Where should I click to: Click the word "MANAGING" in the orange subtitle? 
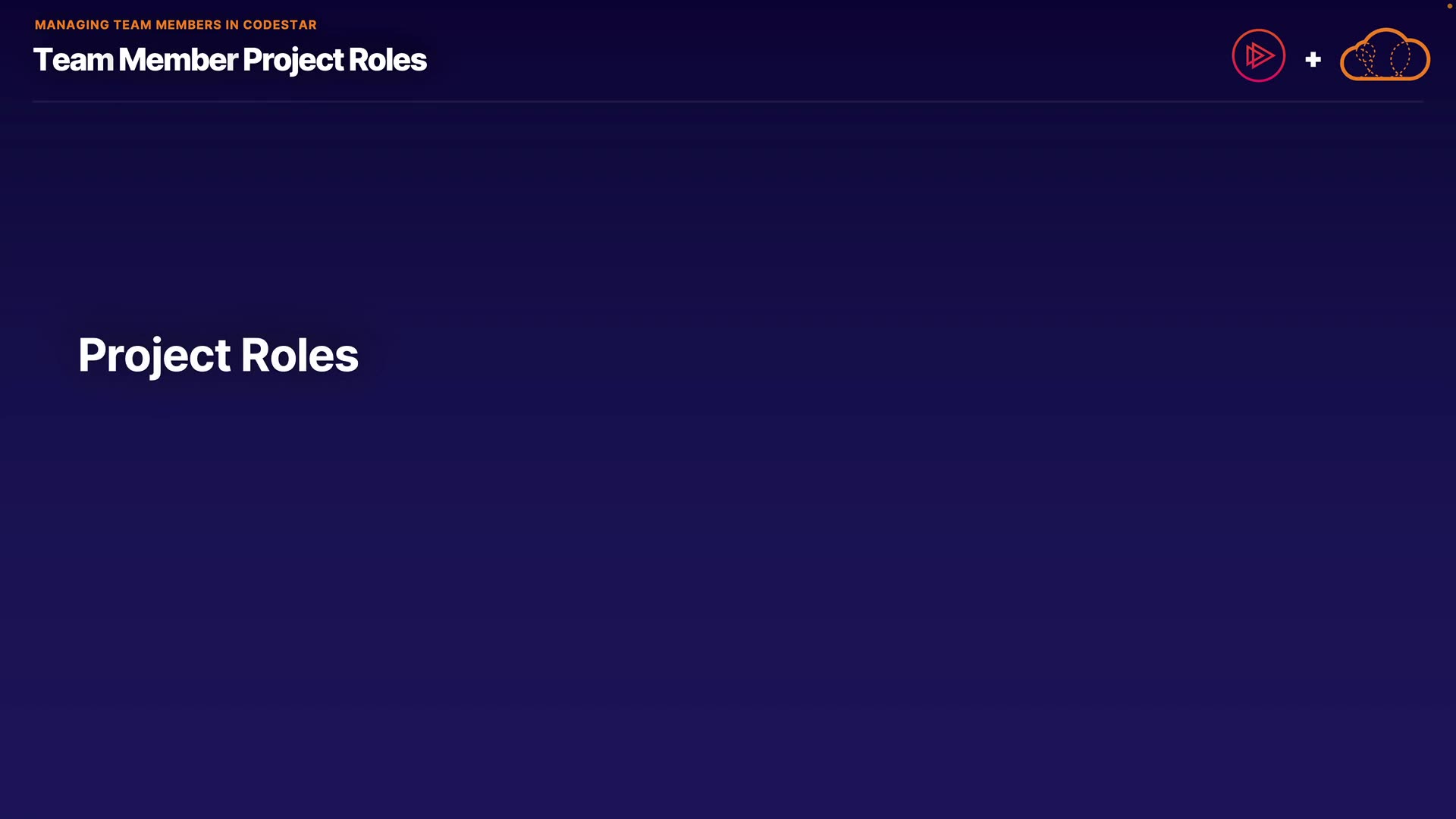(x=72, y=25)
